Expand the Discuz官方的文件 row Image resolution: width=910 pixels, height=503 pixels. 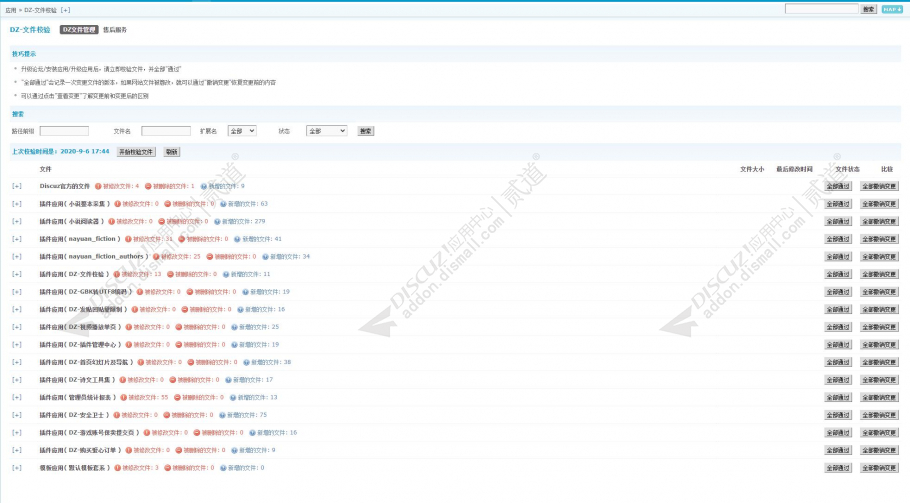pos(17,186)
